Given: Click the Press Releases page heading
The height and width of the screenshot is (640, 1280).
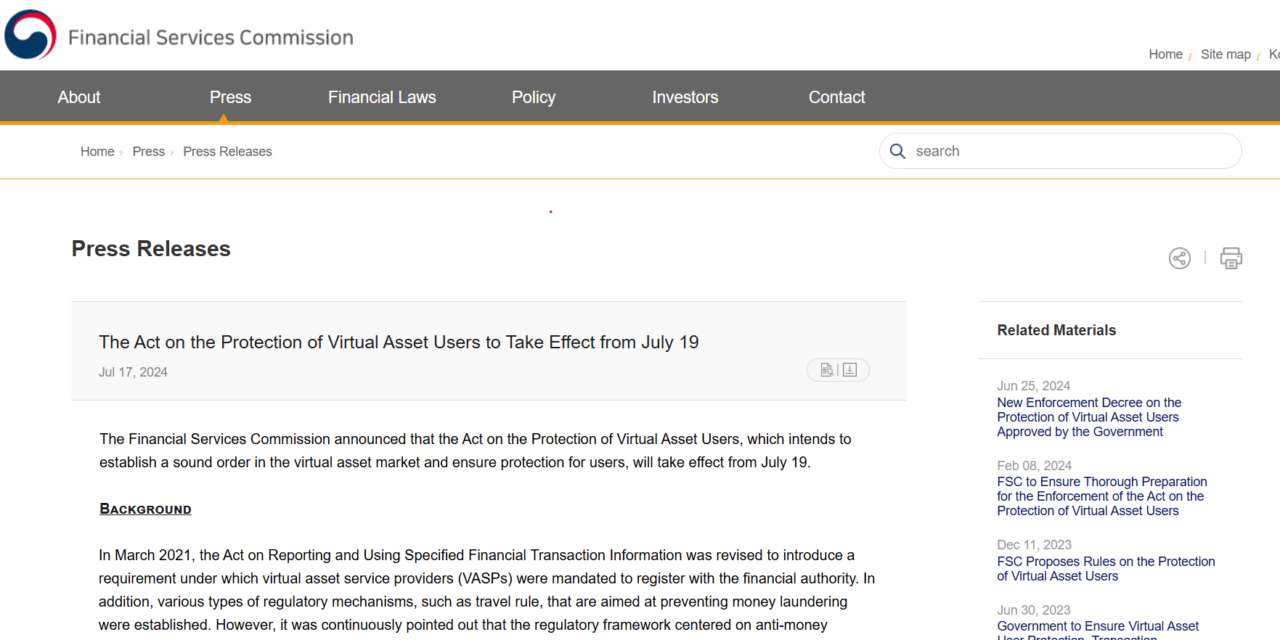Looking at the screenshot, I should [x=151, y=249].
